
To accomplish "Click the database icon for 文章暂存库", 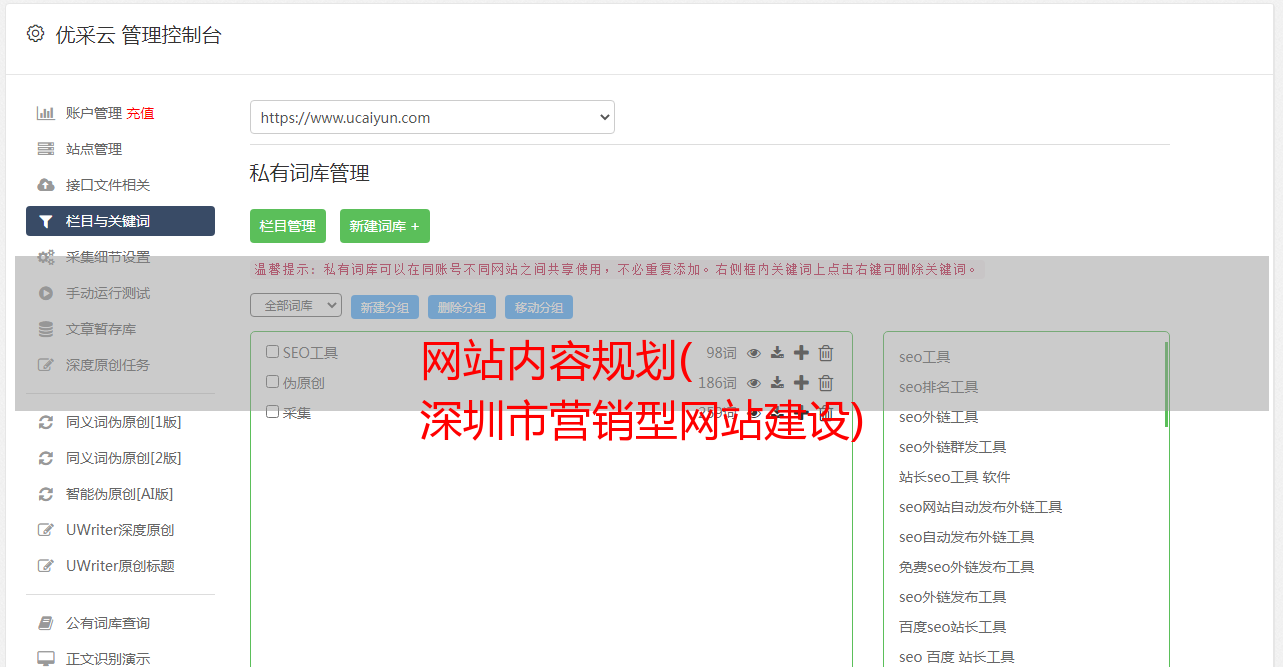I will tap(46, 329).
